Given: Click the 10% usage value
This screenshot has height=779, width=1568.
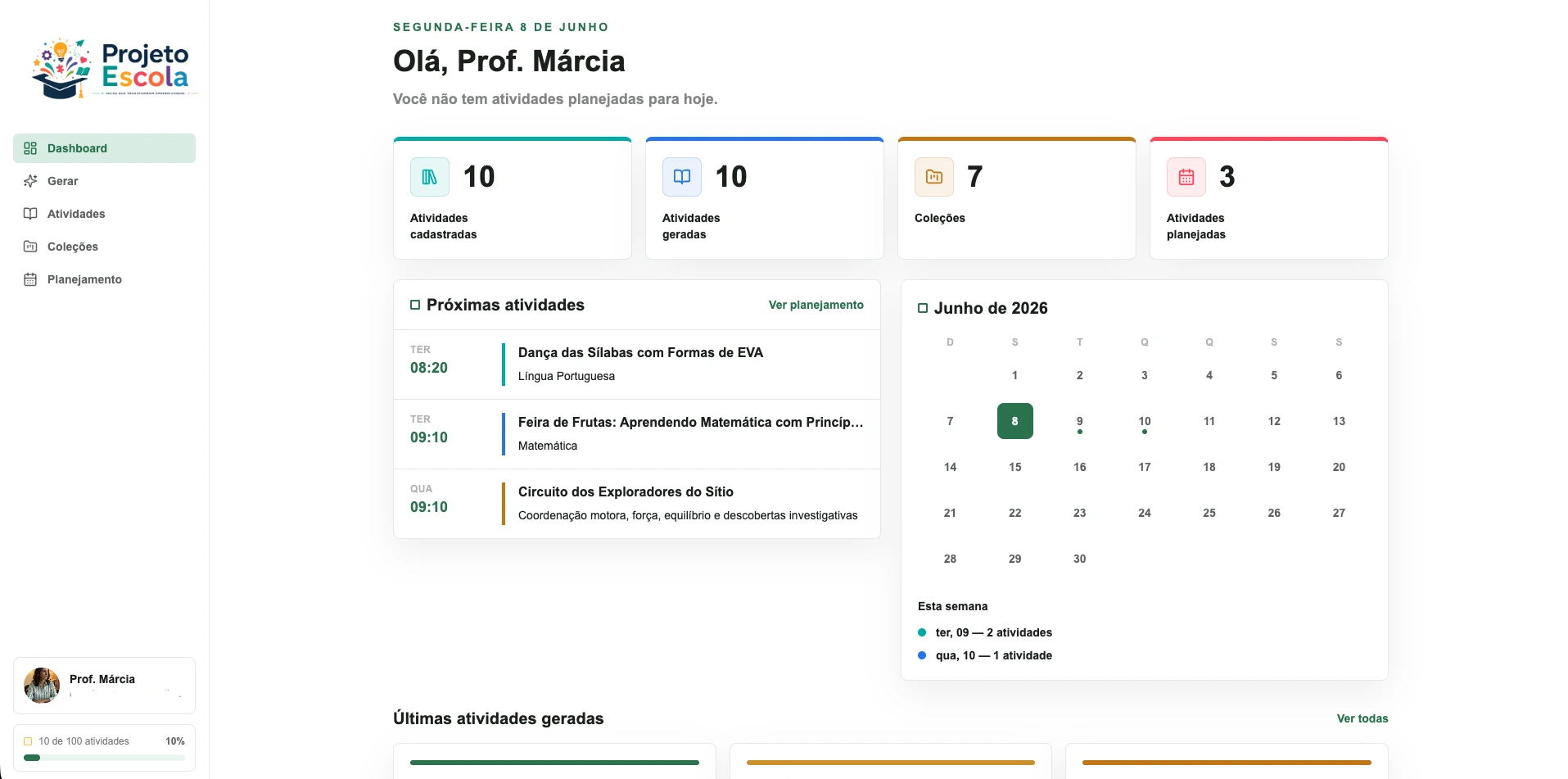Looking at the screenshot, I should 175,741.
